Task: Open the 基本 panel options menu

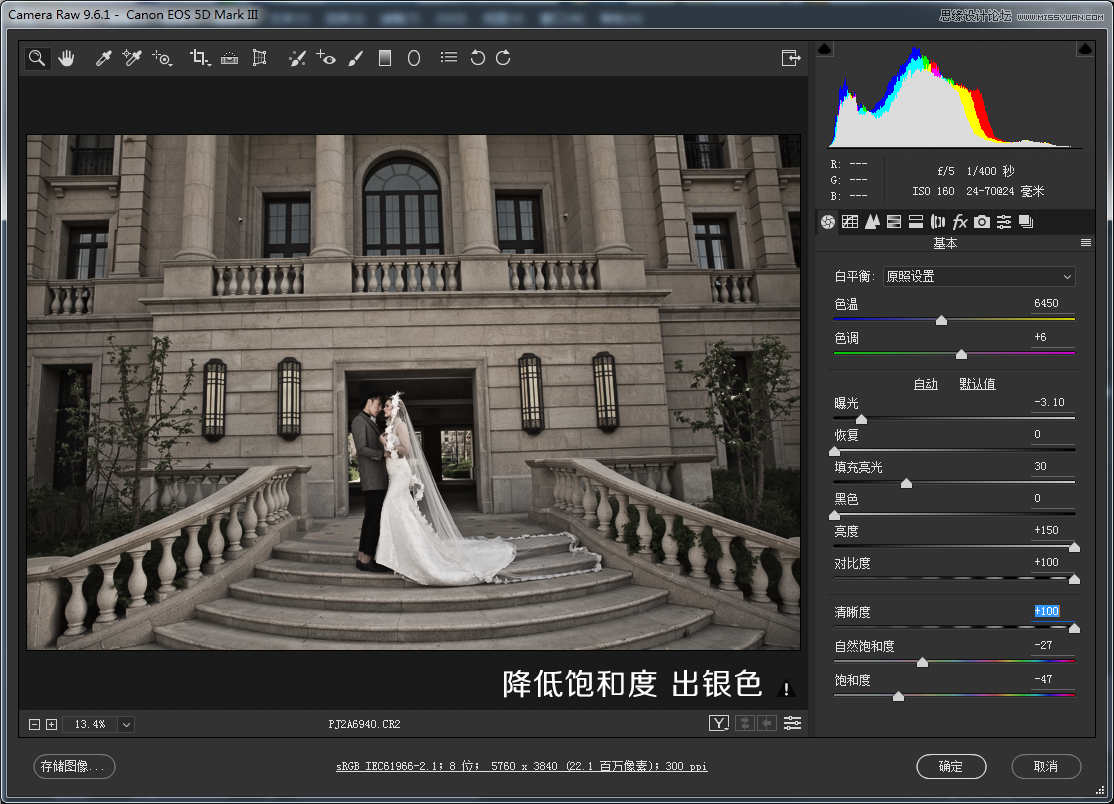Action: [1085, 243]
